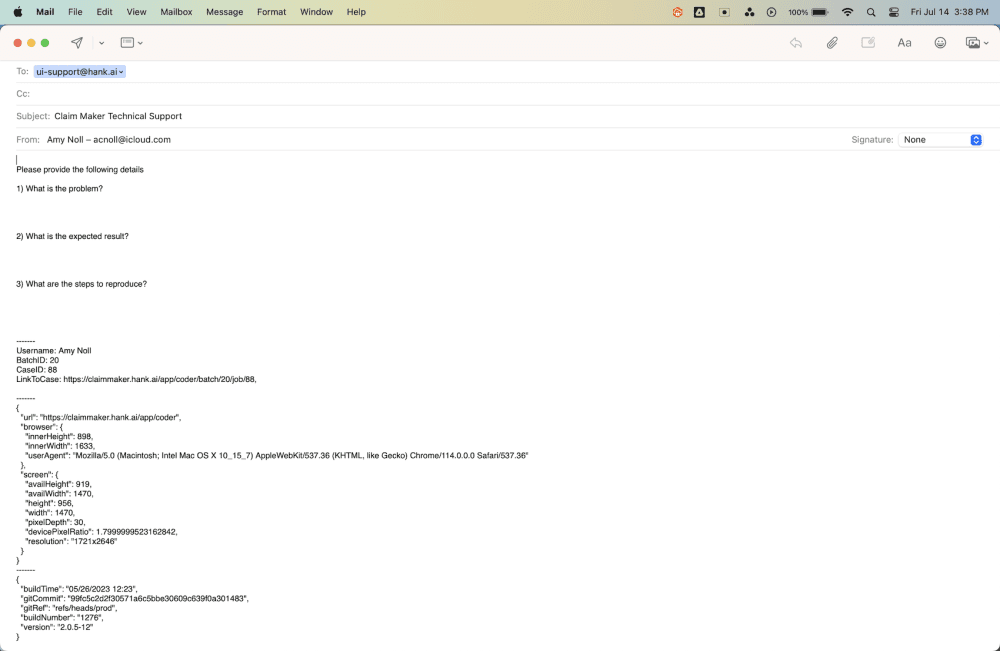Click the From address Amy Noll

[x=108, y=140]
